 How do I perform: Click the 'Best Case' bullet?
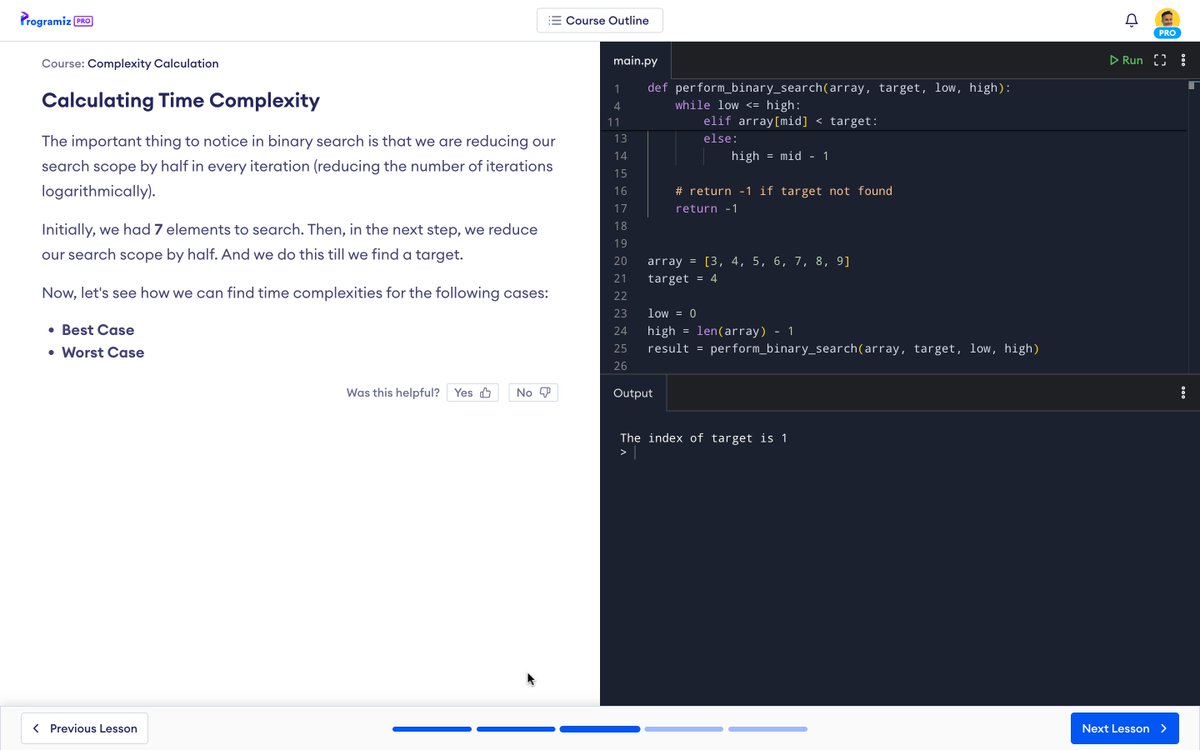coord(98,330)
